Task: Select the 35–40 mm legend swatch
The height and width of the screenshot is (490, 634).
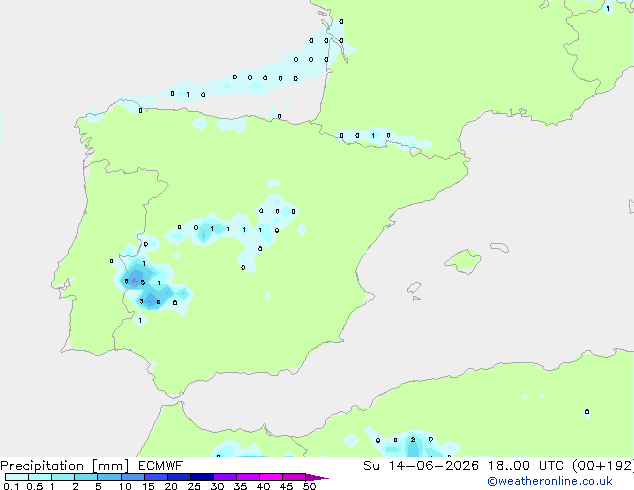Action: pyautogui.click(x=247, y=477)
